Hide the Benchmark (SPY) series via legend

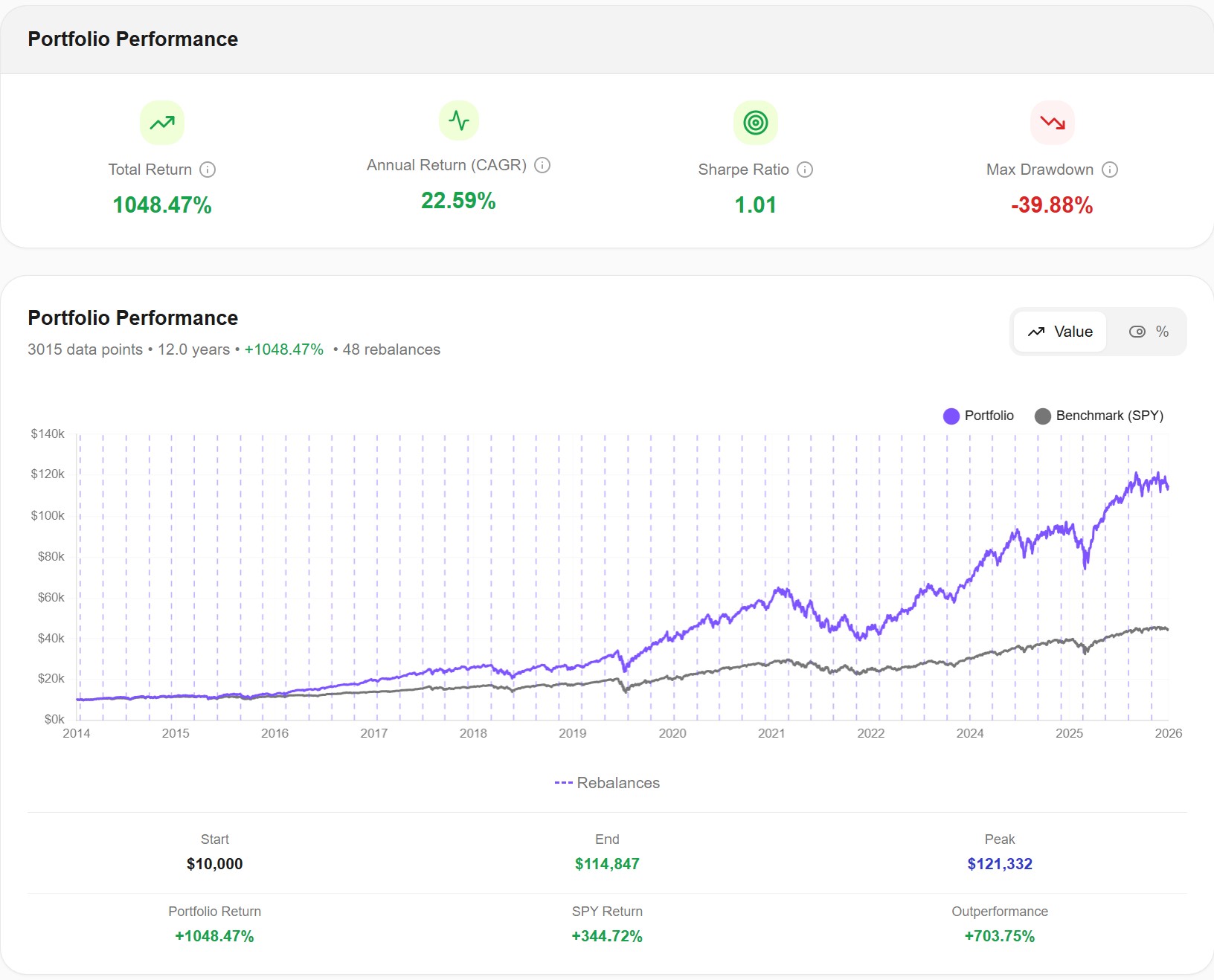1044,416
